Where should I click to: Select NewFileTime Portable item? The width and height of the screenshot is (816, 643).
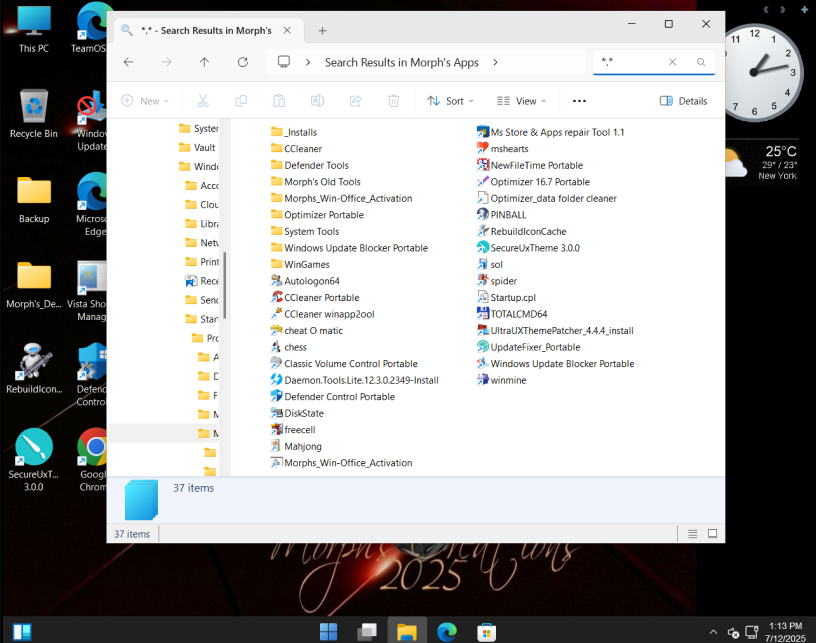530,165
